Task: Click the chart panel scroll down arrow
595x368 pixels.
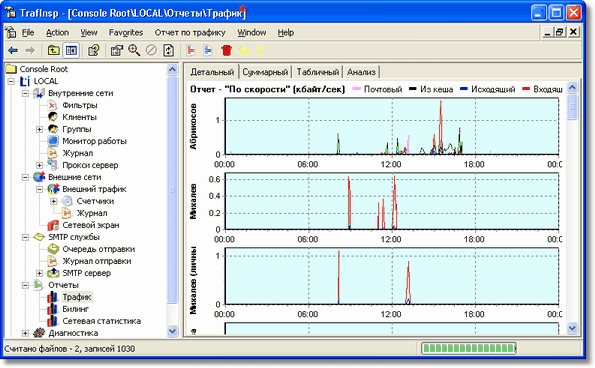Action: coord(572,328)
